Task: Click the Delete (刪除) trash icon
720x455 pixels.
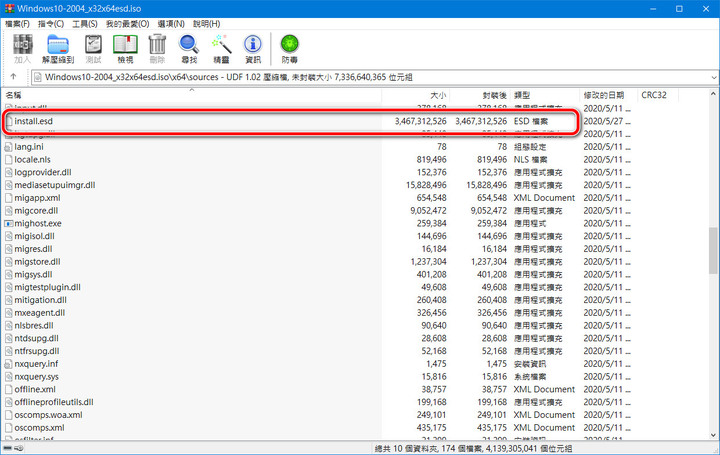Action: 157,49
